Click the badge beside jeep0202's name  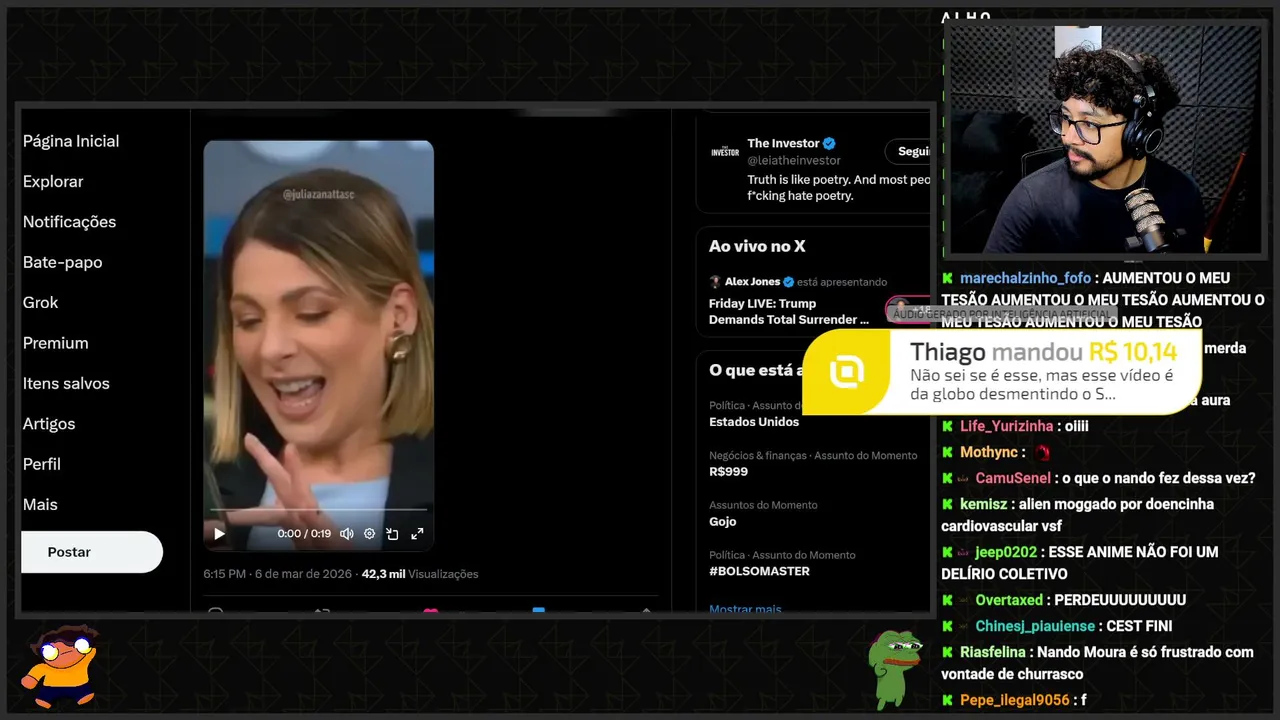pos(964,552)
